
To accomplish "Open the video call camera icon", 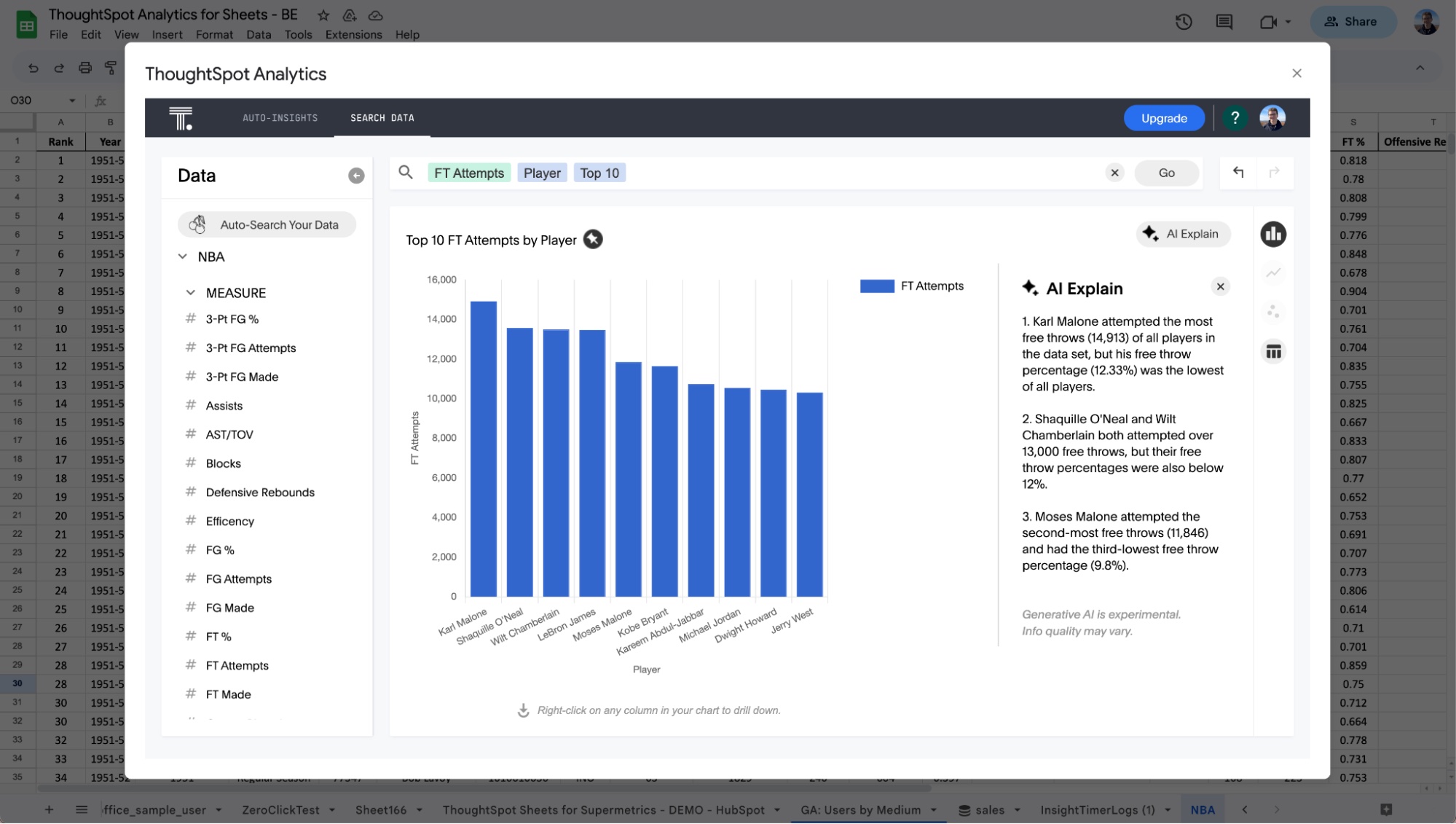I will (1268, 22).
